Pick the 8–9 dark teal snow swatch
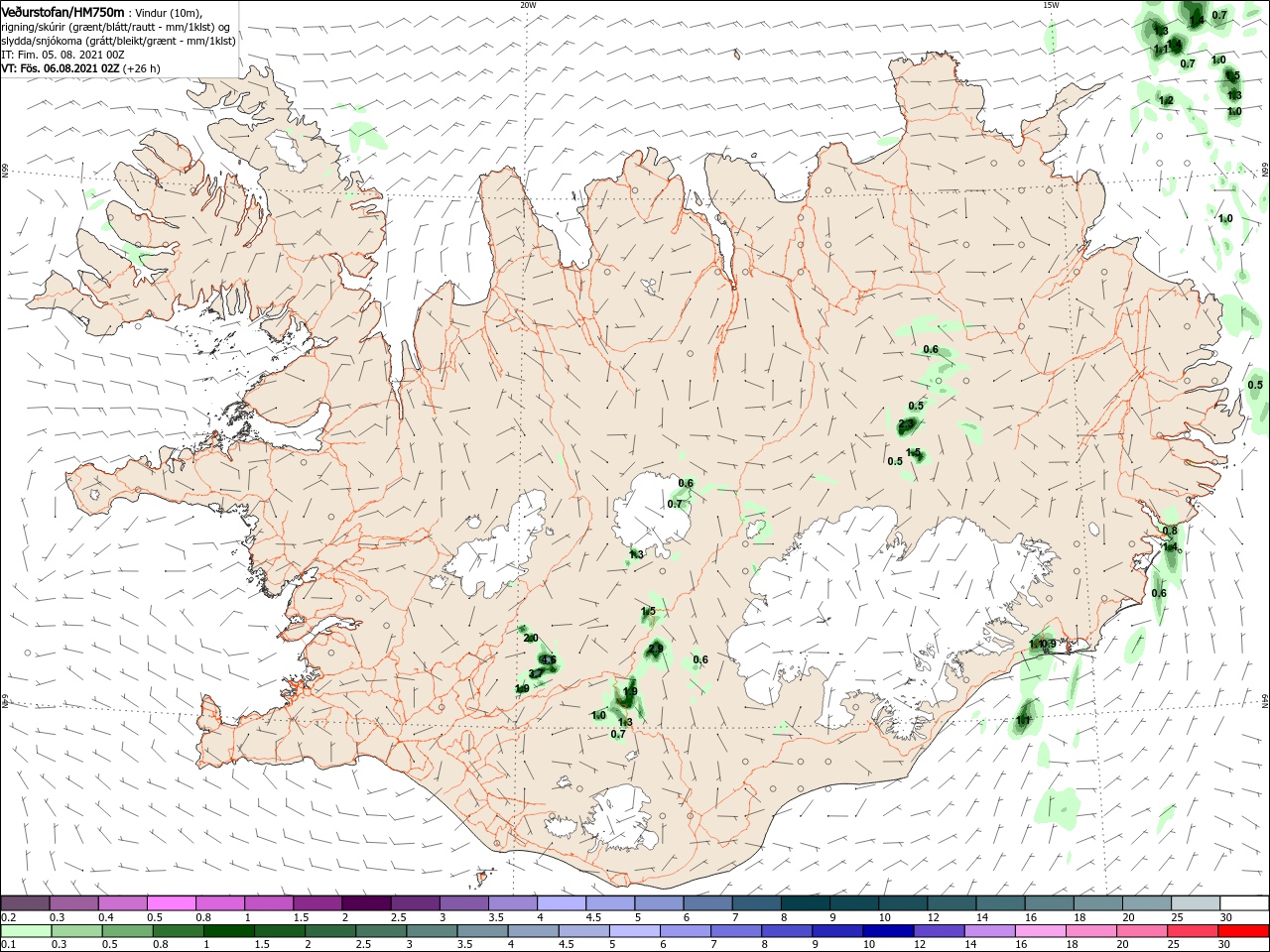The height and width of the screenshot is (952, 1270). (x=805, y=903)
